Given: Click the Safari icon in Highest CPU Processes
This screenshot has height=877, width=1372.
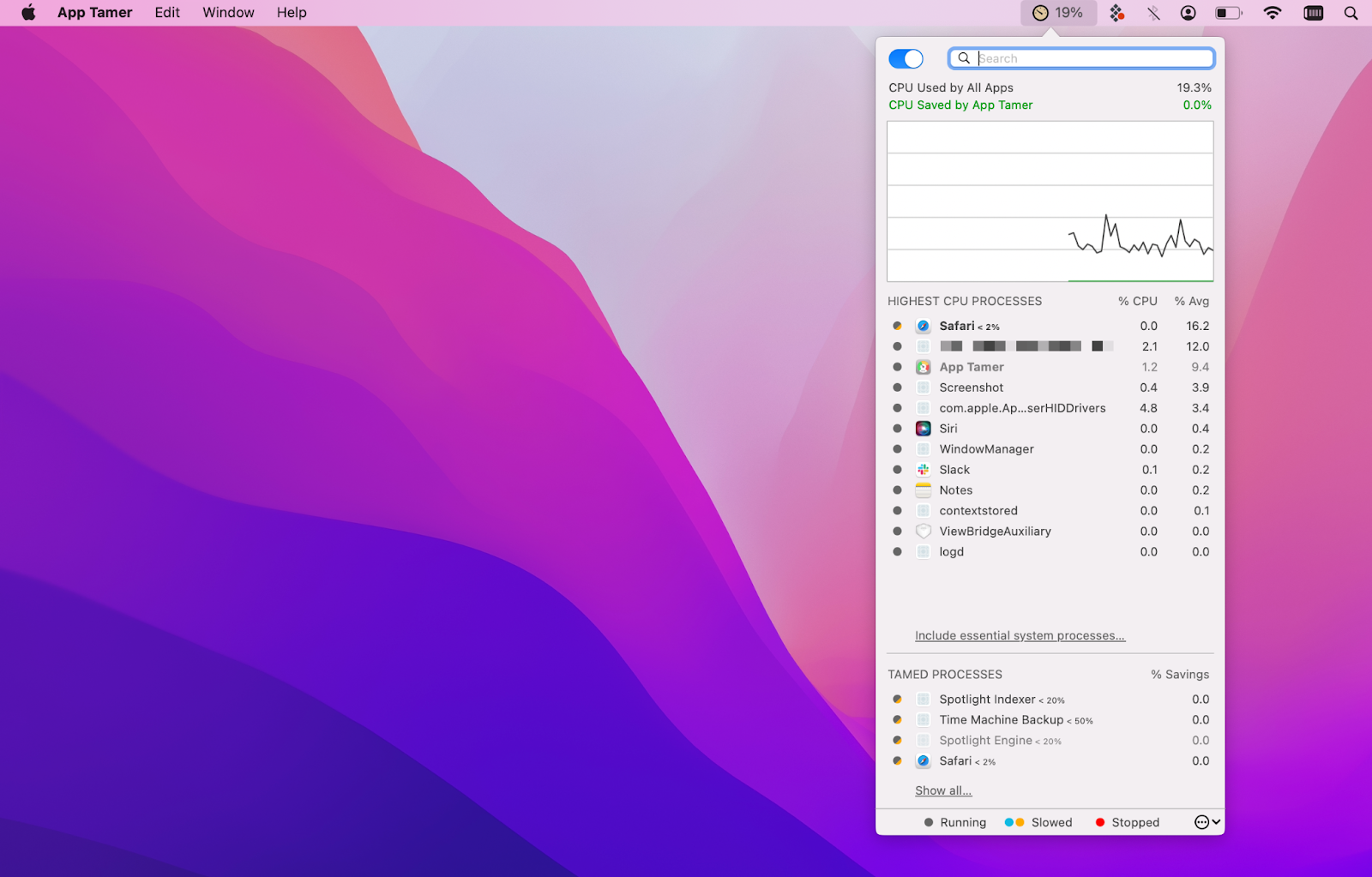Looking at the screenshot, I should pyautogui.click(x=923, y=326).
